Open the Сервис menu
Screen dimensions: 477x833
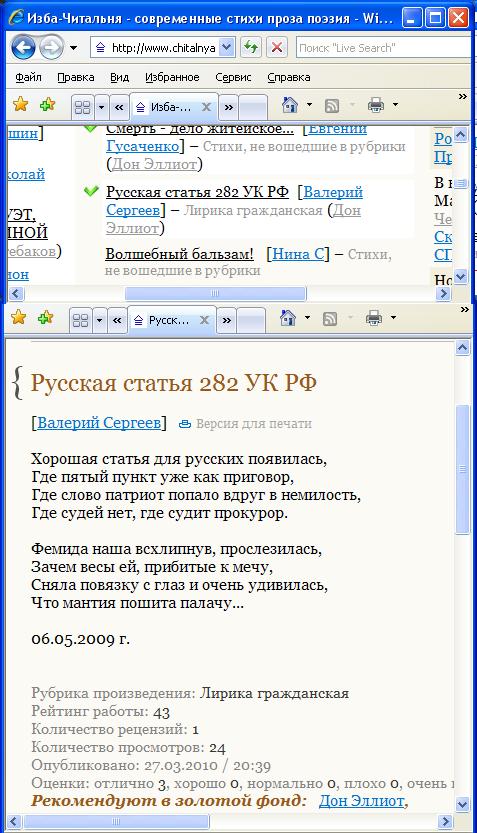click(x=233, y=78)
